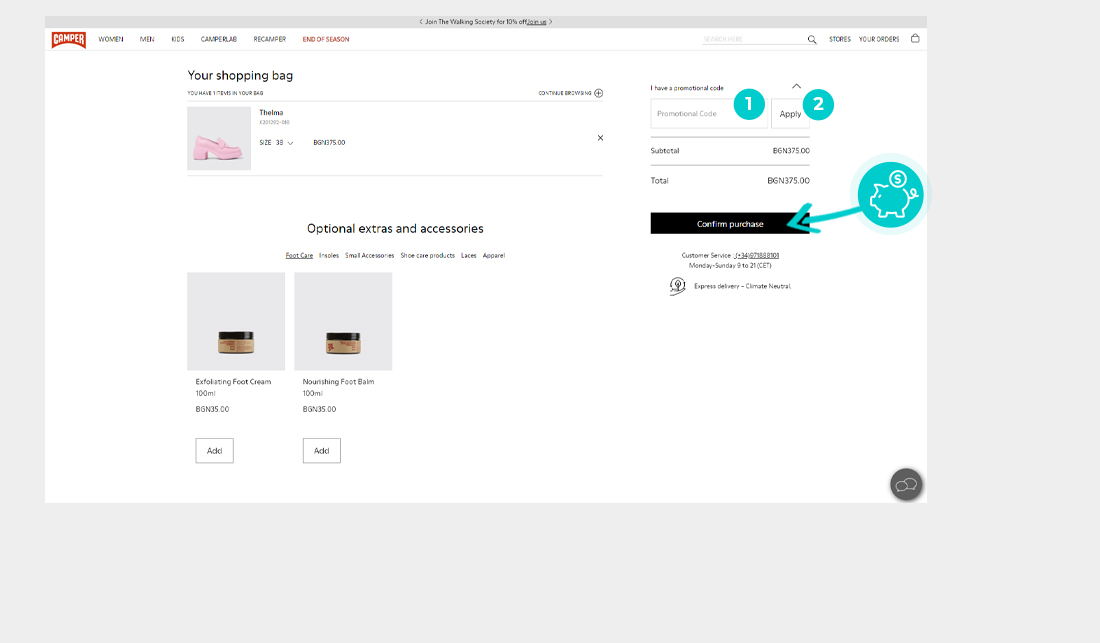Click the Thelma product name

pyautogui.click(x=271, y=112)
